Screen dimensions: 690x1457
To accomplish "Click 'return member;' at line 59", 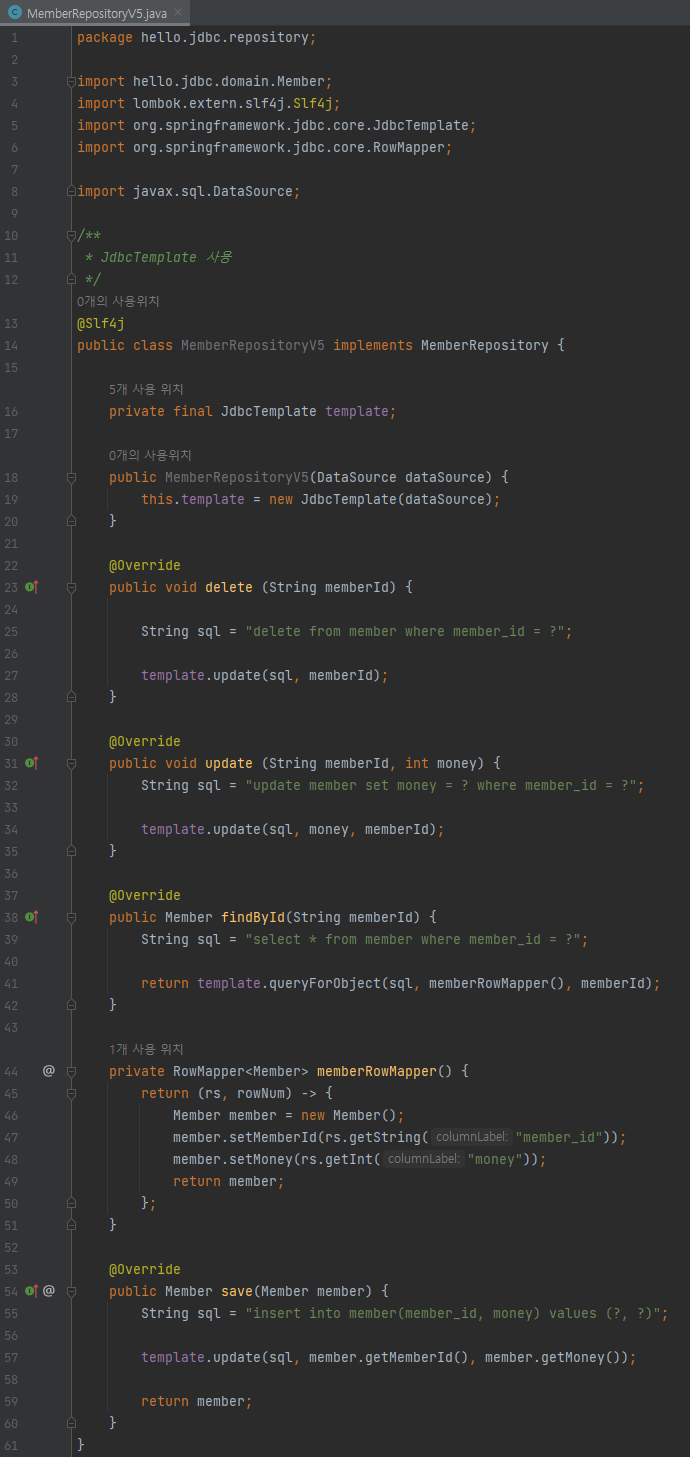I will click(x=197, y=1401).
